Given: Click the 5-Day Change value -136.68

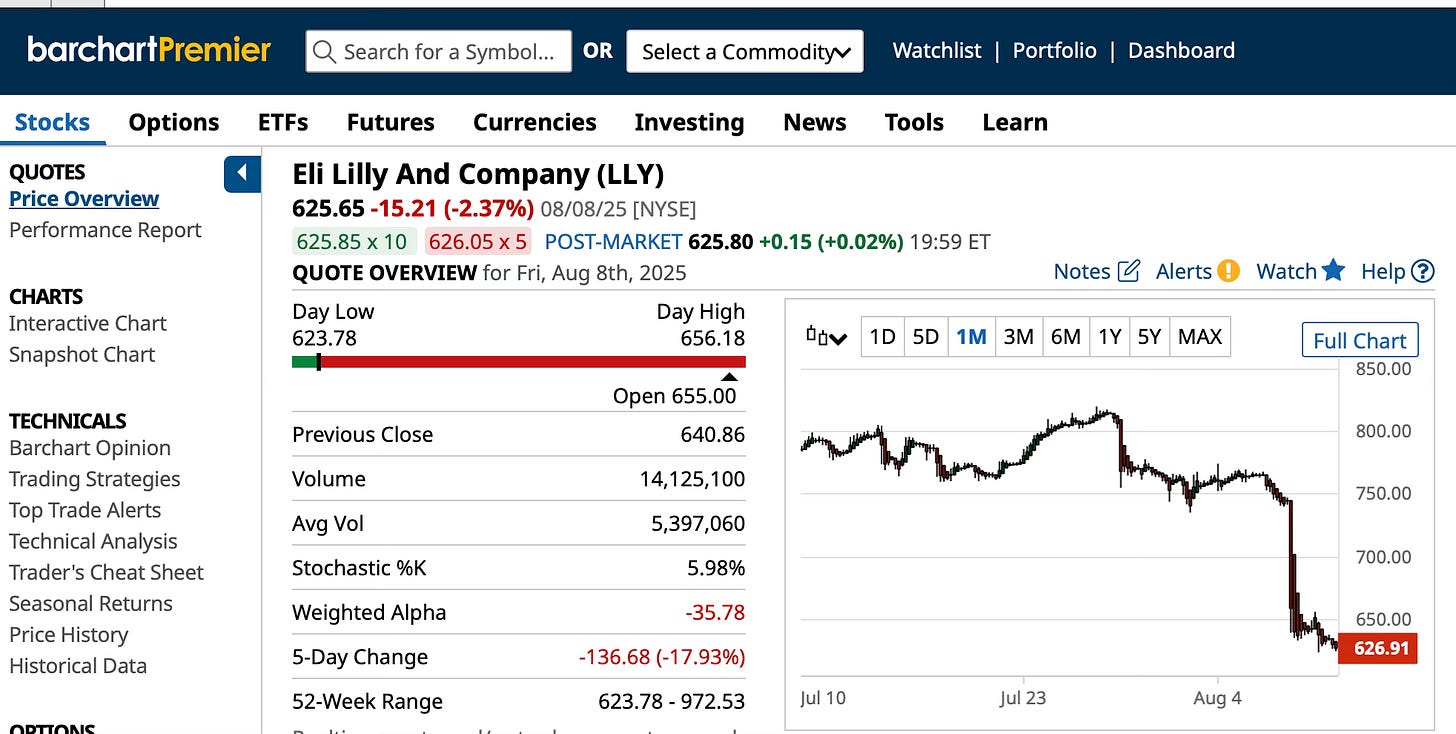Looking at the screenshot, I should (662, 657).
